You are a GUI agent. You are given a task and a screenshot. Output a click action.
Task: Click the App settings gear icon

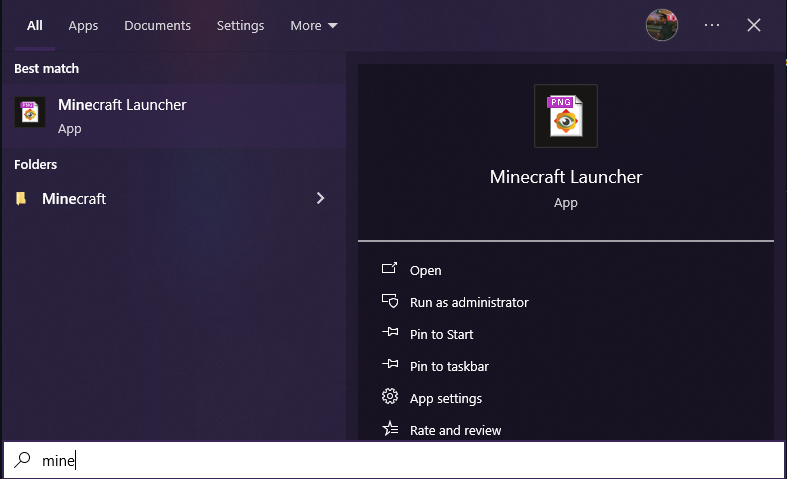pos(390,397)
